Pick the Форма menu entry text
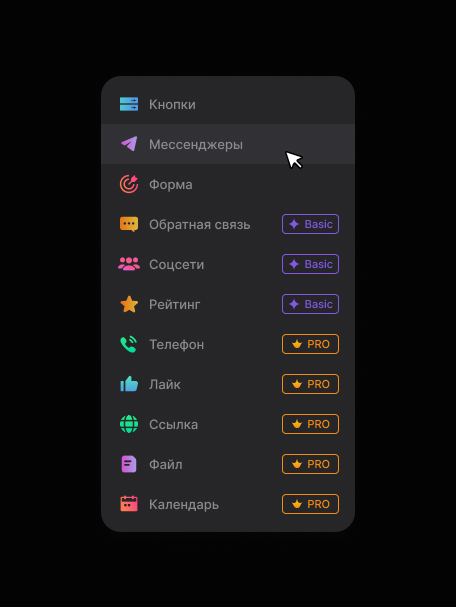The width and height of the screenshot is (456, 607). 171,184
